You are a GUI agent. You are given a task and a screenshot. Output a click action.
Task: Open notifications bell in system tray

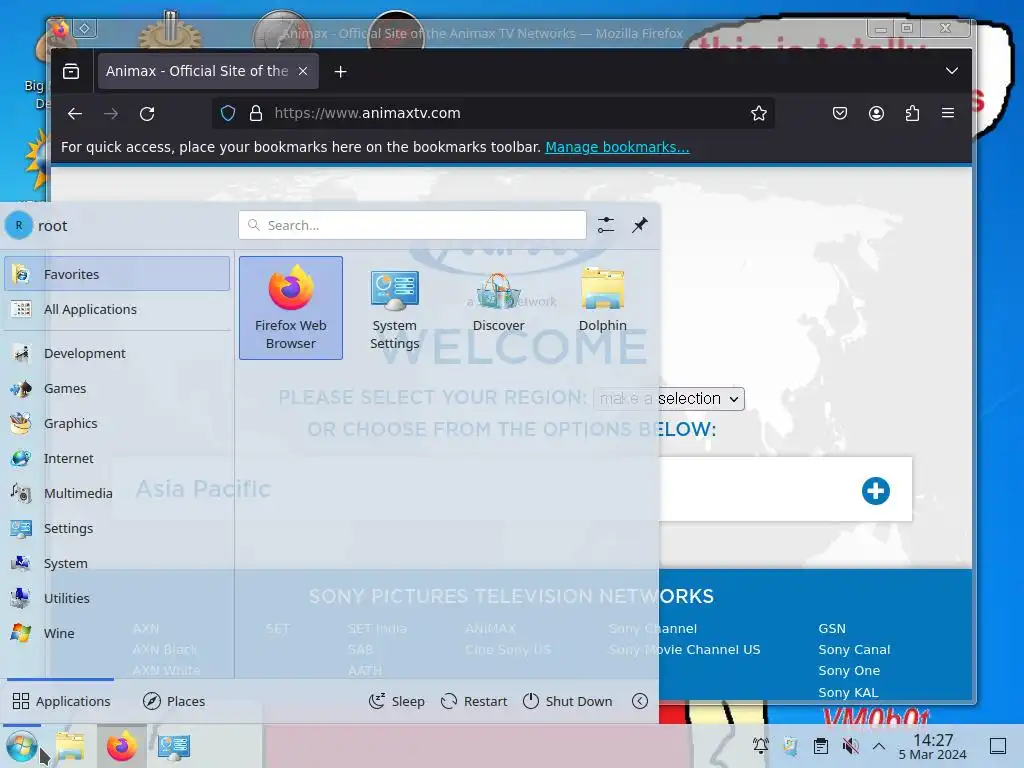pos(760,746)
